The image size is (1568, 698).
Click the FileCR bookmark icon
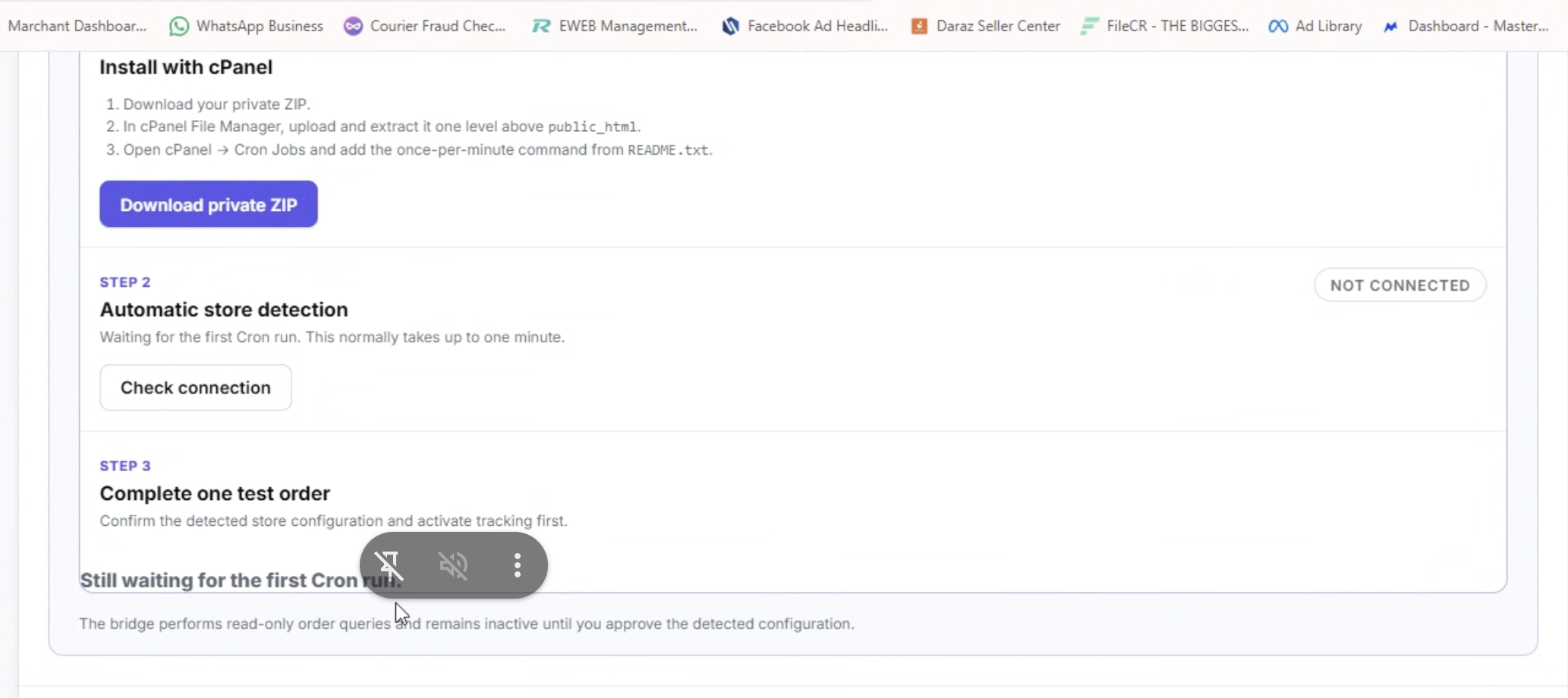(x=1089, y=27)
